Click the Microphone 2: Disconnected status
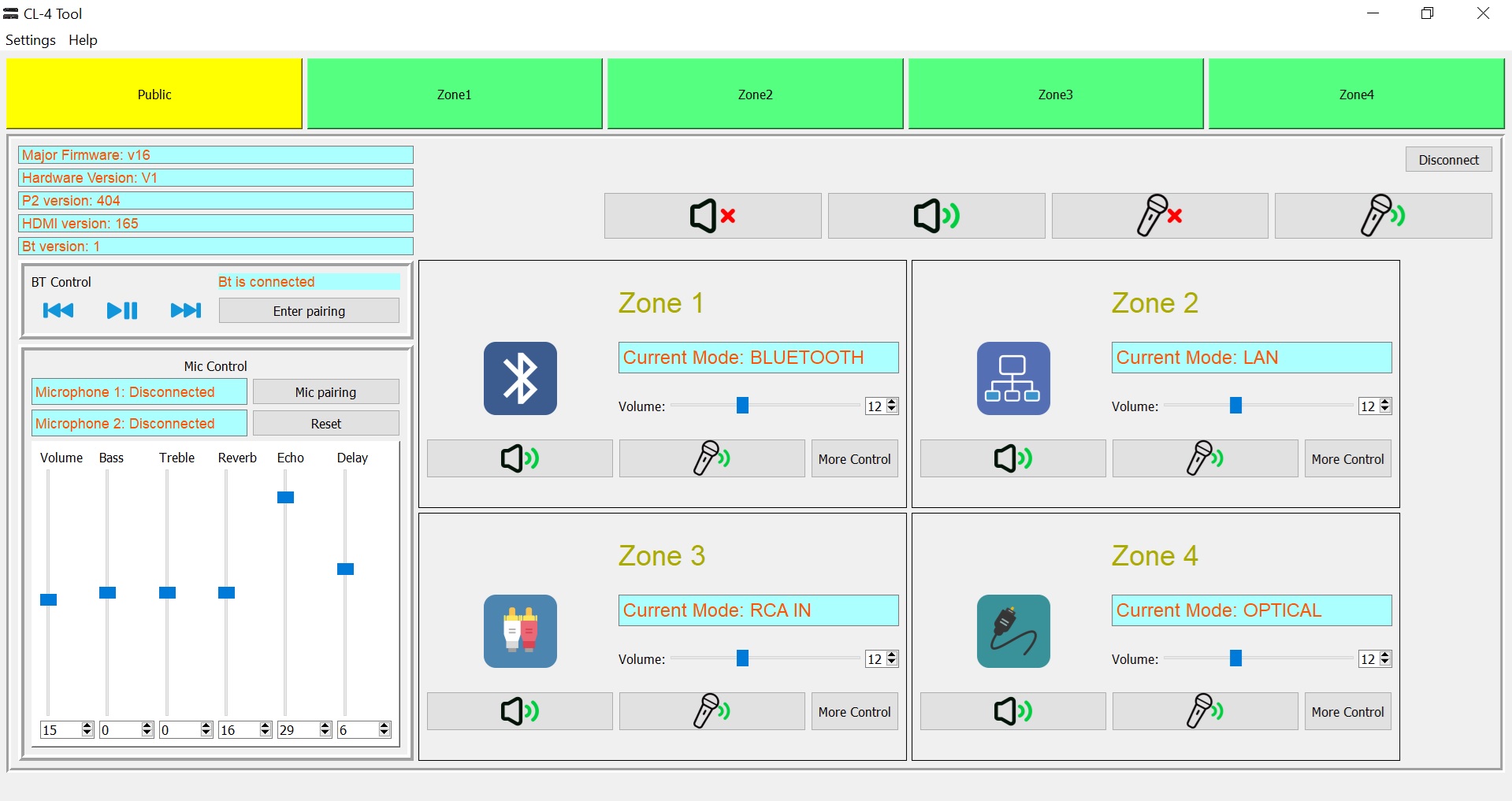This screenshot has width=1512, height=801. point(139,423)
